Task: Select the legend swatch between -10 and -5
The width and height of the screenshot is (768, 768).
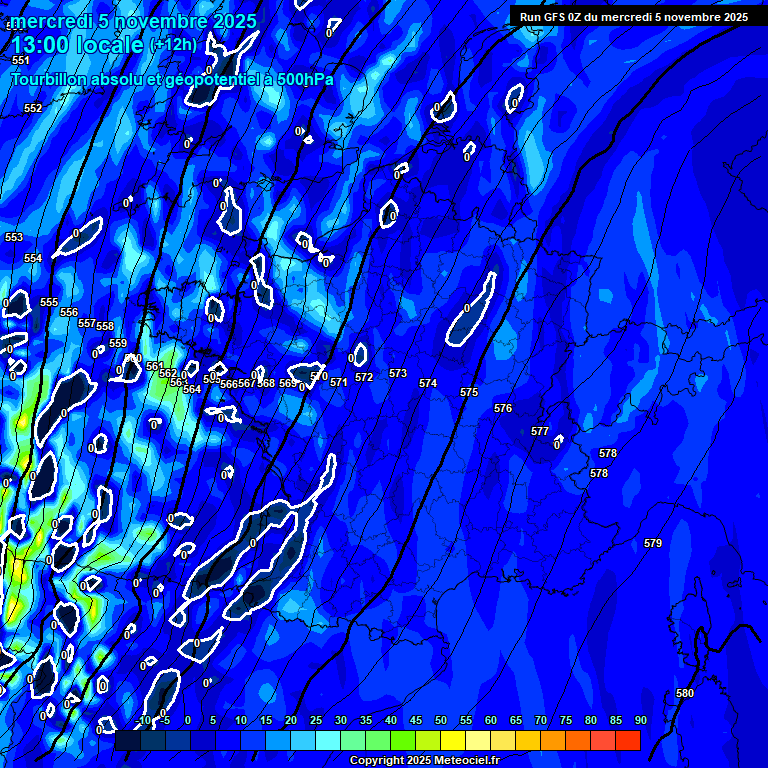Action: click(x=153, y=741)
